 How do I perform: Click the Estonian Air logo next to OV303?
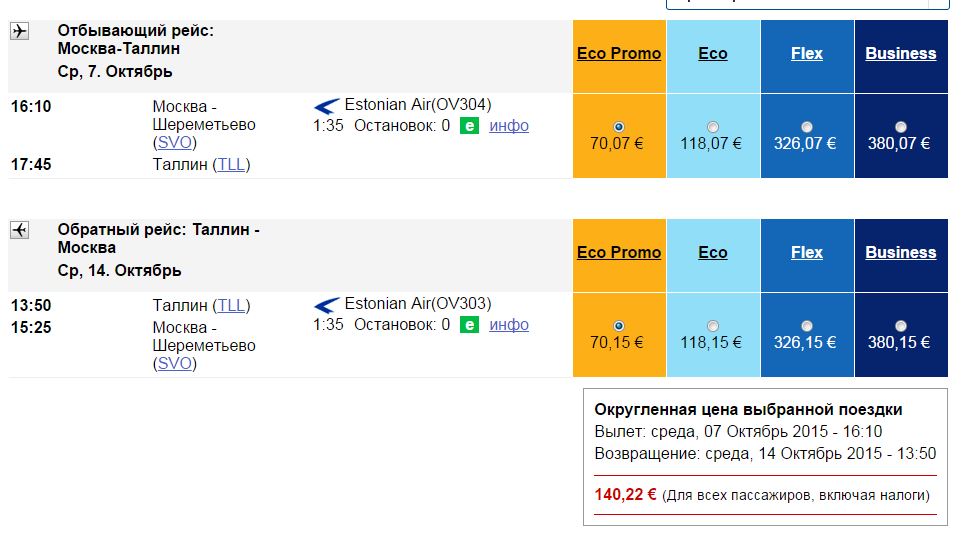tap(327, 305)
